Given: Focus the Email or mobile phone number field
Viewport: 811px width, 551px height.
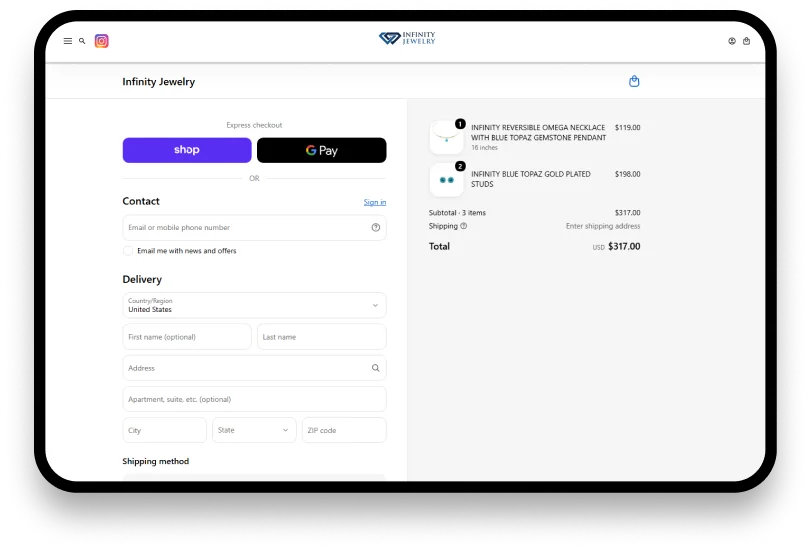Looking at the screenshot, I should tap(254, 228).
